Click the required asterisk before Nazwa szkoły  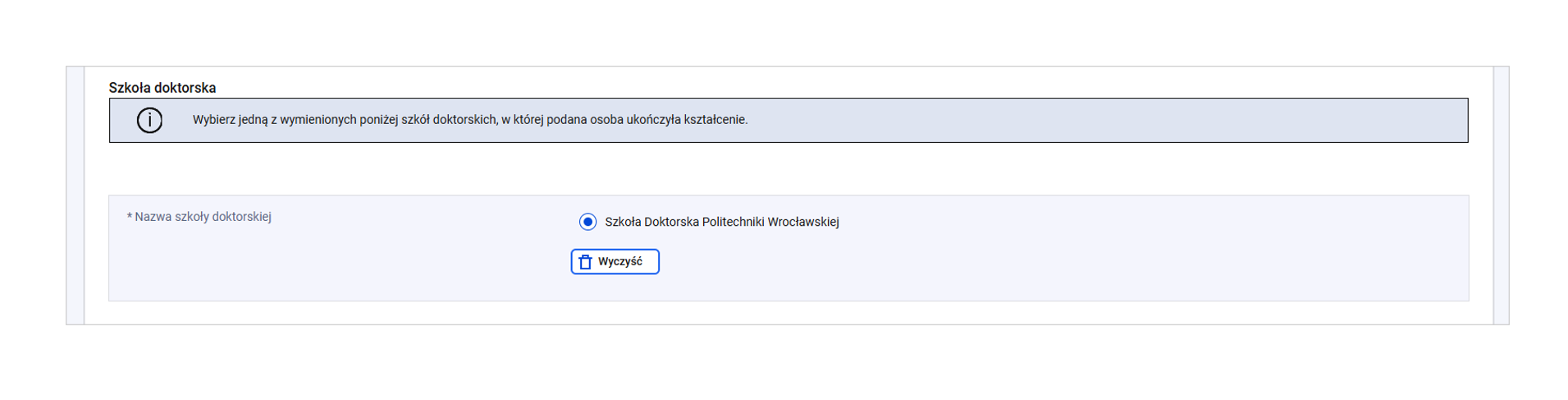130,218
